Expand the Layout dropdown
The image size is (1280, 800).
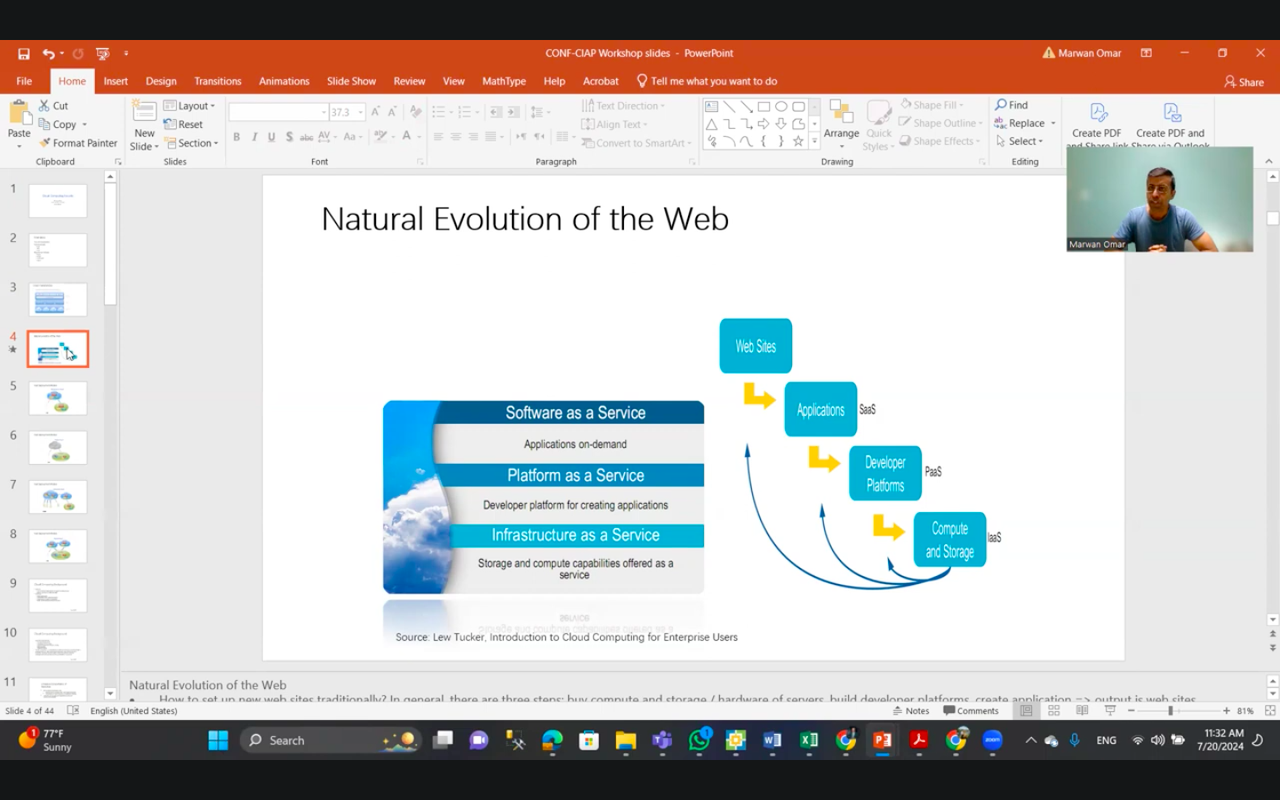click(x=189, y=106)
